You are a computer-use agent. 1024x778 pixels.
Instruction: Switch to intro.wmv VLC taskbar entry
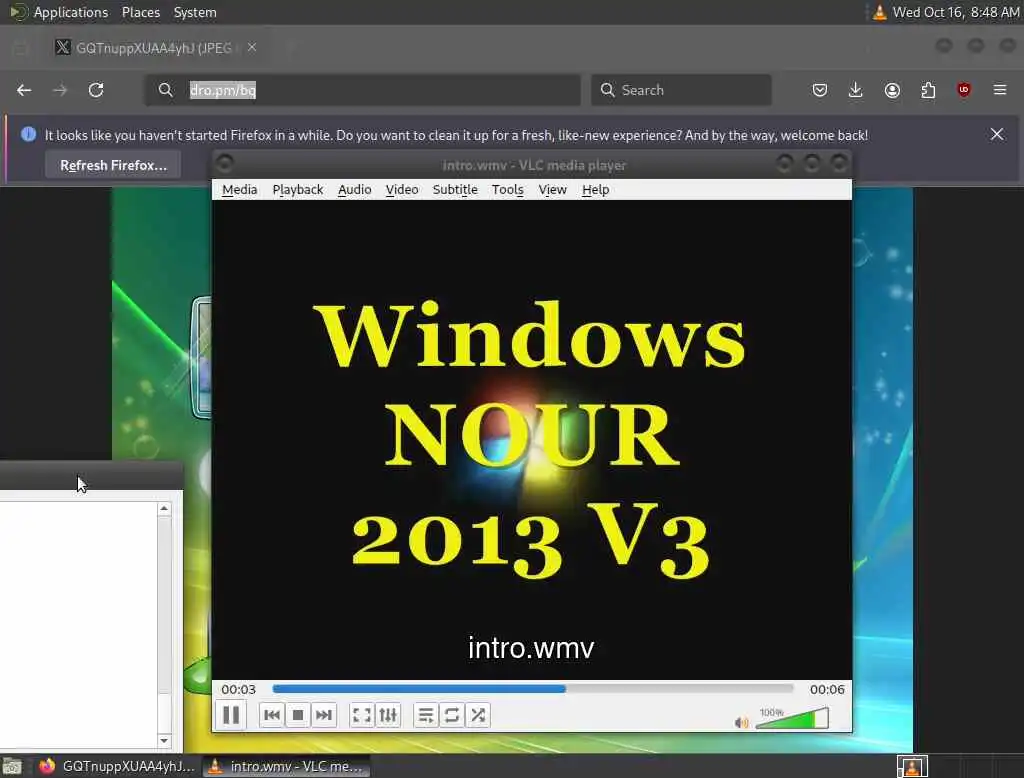(x=287, y=766)
